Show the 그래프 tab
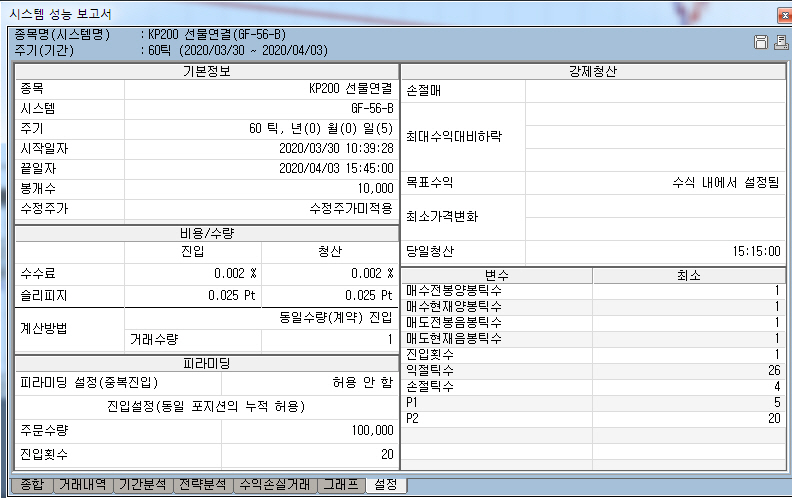793x500 pixels. (340, 485)
